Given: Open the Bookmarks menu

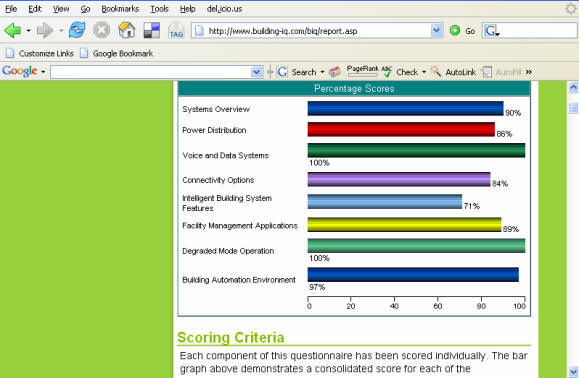Looking at the screenshot, I should pos(120,9).
